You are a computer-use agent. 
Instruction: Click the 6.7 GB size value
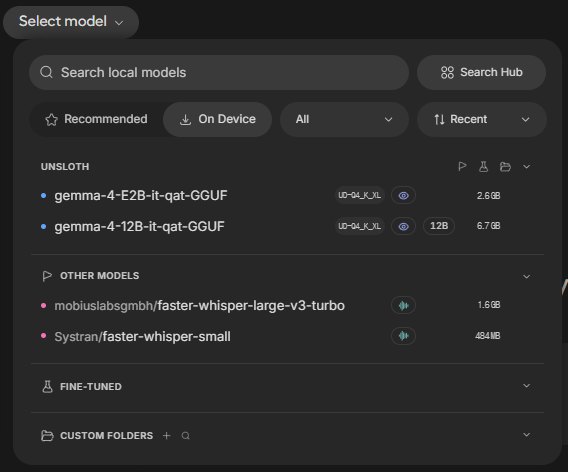coord(488,226)
